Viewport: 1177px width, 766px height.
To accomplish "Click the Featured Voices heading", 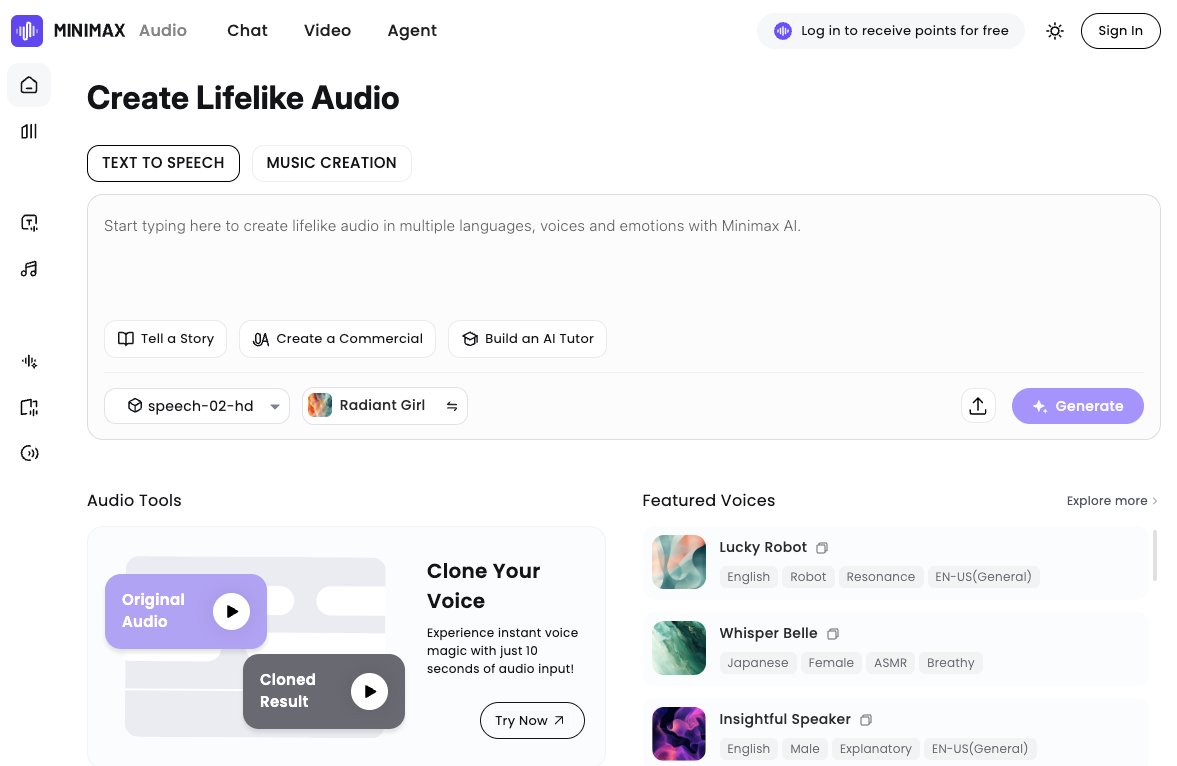I will point(709,501).
